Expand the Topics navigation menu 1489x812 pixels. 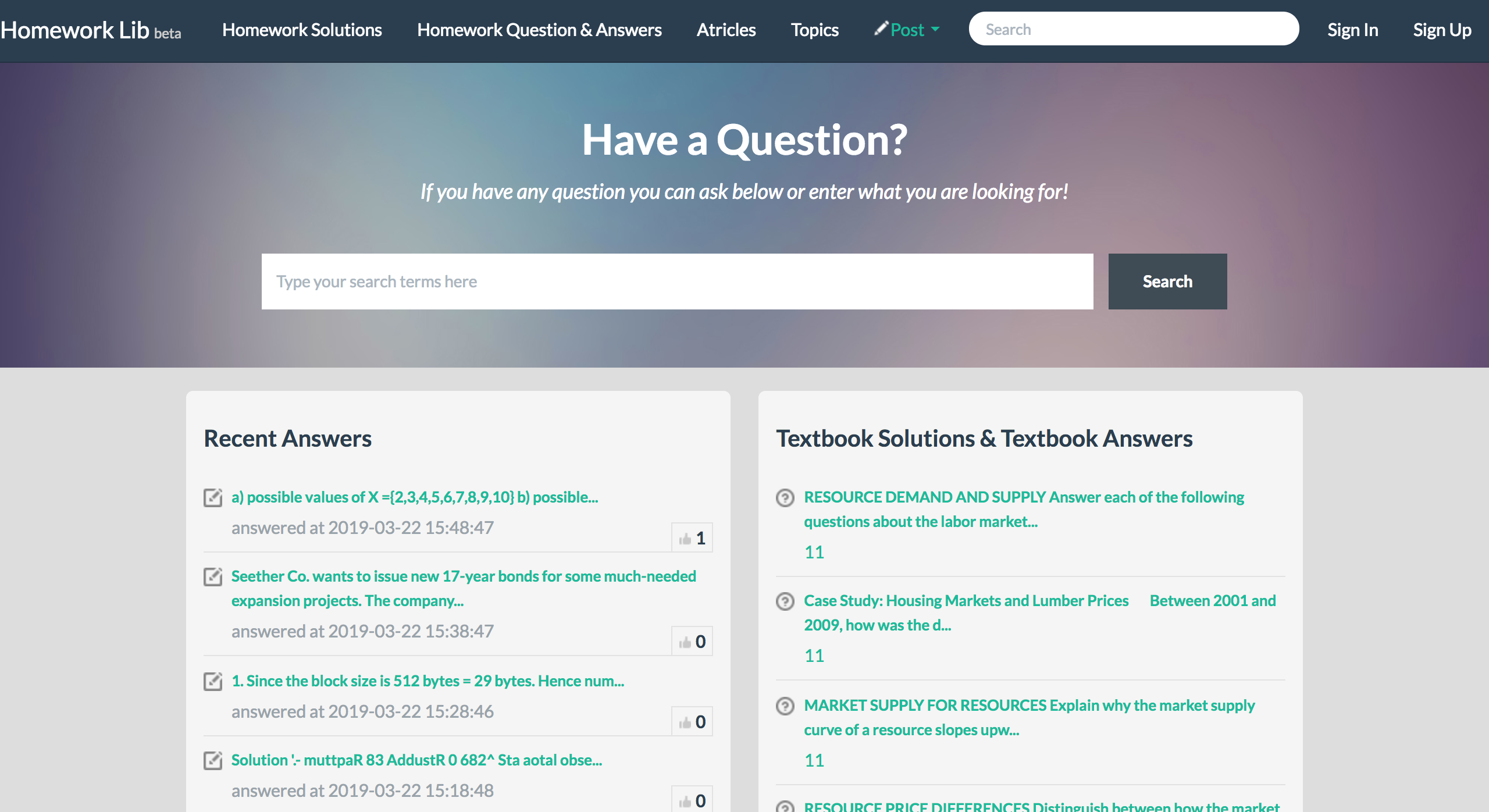point(814,30)
